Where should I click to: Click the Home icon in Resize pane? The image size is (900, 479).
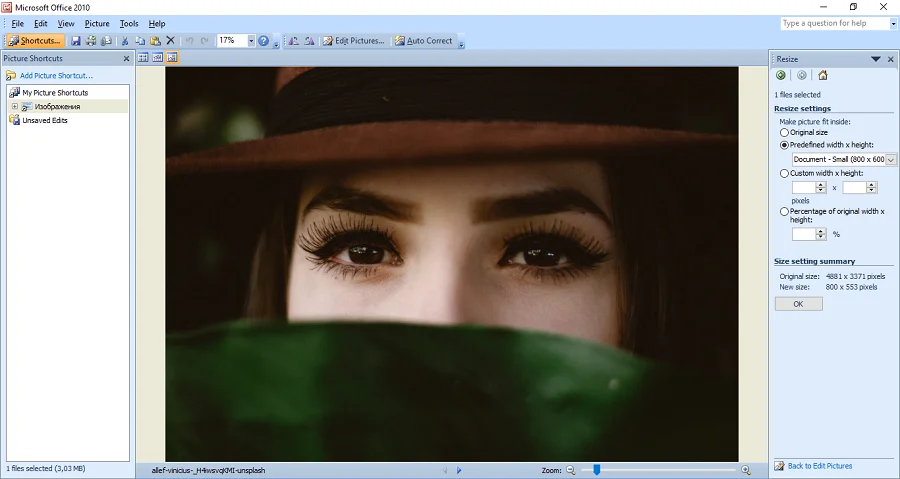click(x=822, y=75)
